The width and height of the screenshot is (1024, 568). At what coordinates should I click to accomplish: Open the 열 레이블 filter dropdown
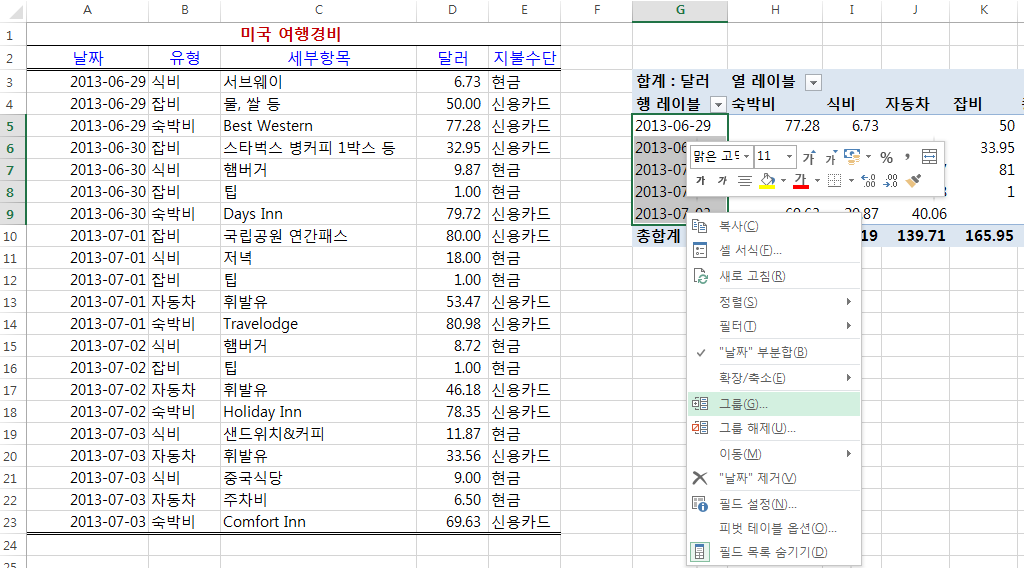click(813, 83)
